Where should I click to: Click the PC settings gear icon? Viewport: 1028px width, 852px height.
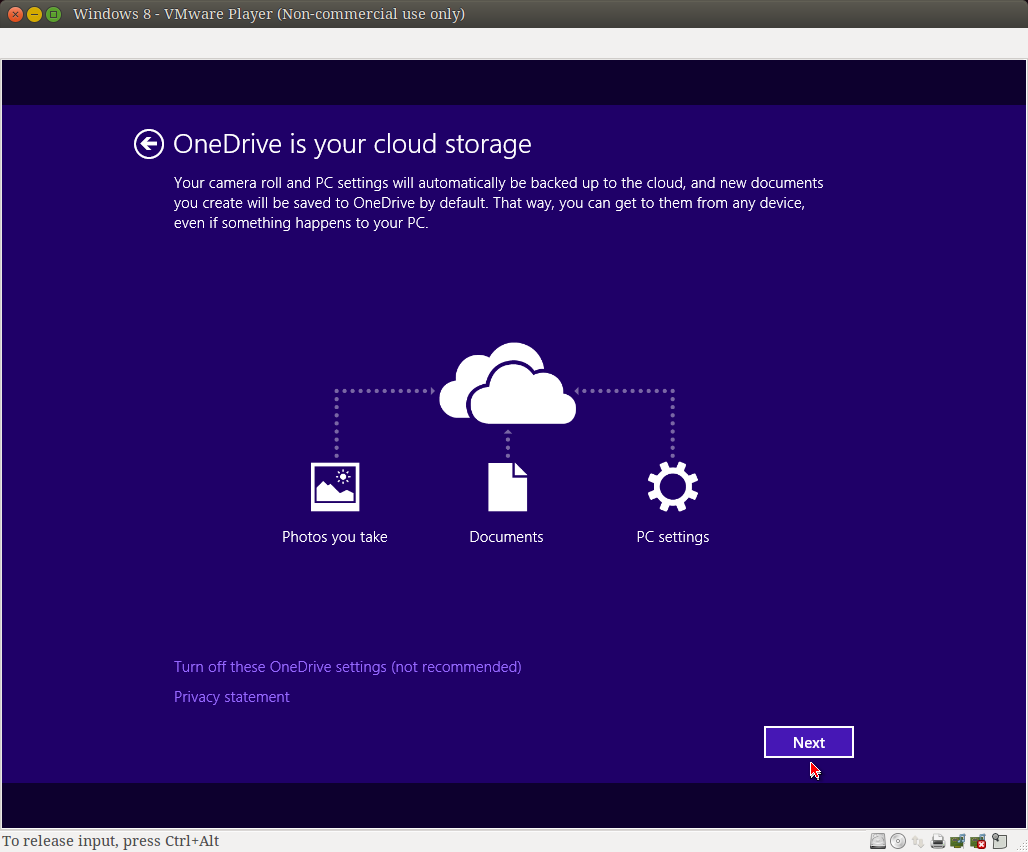pos(673,487)
